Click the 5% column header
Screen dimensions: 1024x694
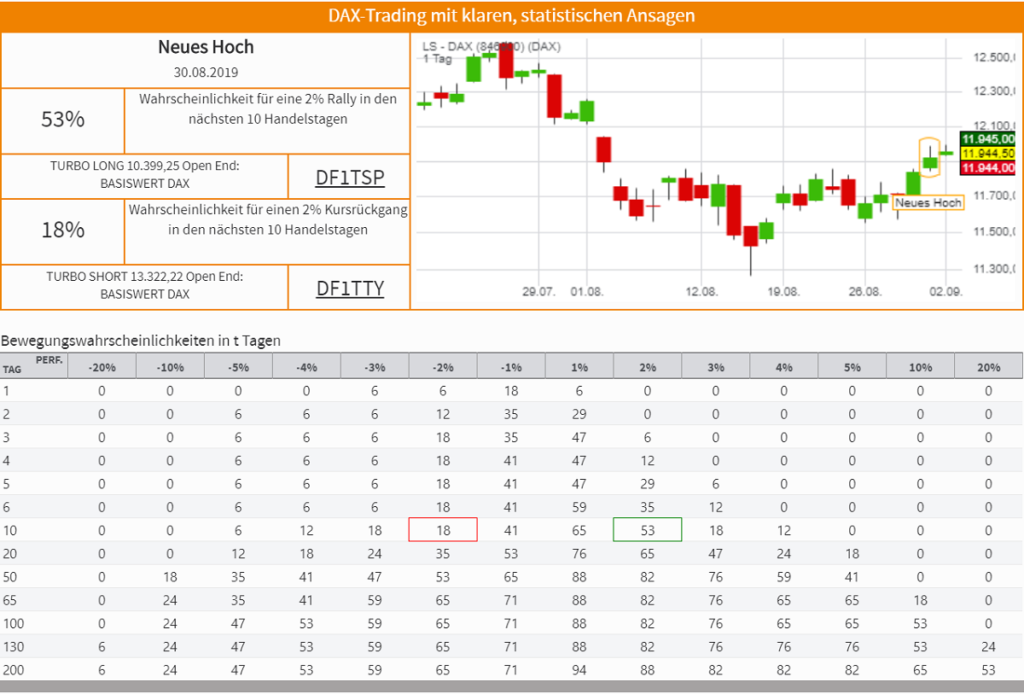click(852, 367)
